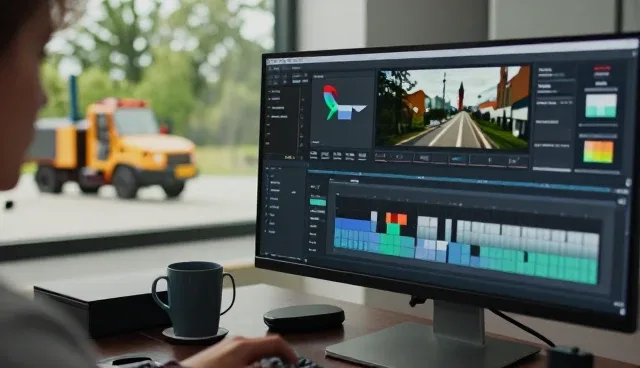The width and height of the screenshot is (640, 368).
Task: Open the teal histogram chart in right panel
Action: 600,106
